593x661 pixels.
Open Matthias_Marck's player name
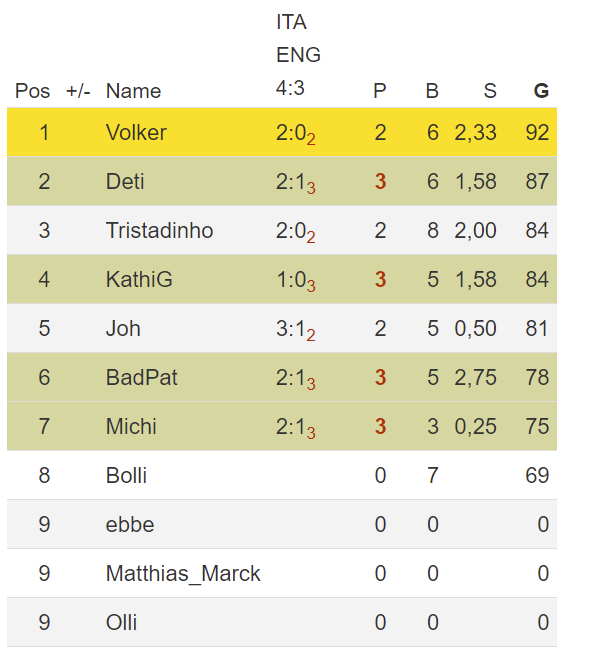coord(183,574)
